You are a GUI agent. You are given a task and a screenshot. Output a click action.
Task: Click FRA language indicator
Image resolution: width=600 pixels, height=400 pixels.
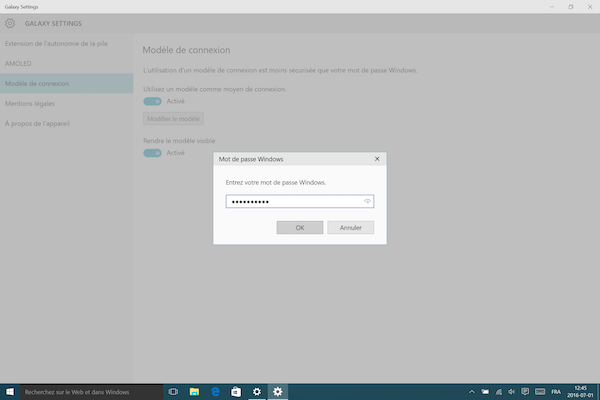556,392
